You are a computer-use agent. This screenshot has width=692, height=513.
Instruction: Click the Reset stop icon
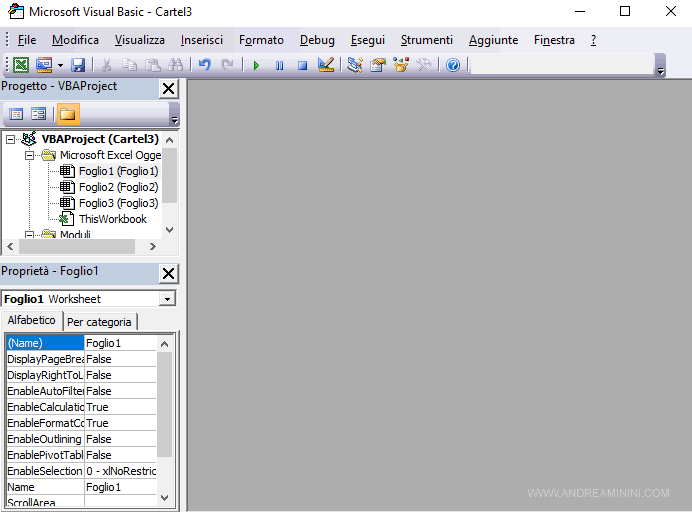[x=302, y=66]
